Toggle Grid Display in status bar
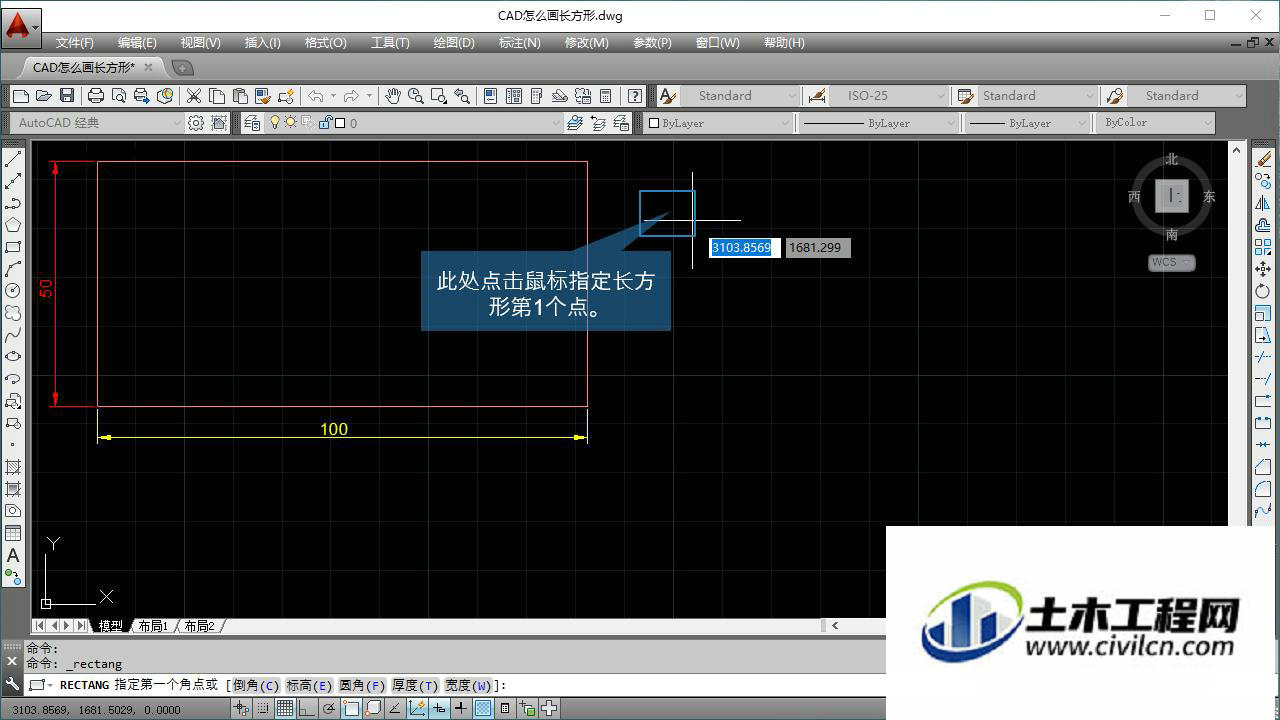This screenshot has width=1280, height=720. (285, 709)
